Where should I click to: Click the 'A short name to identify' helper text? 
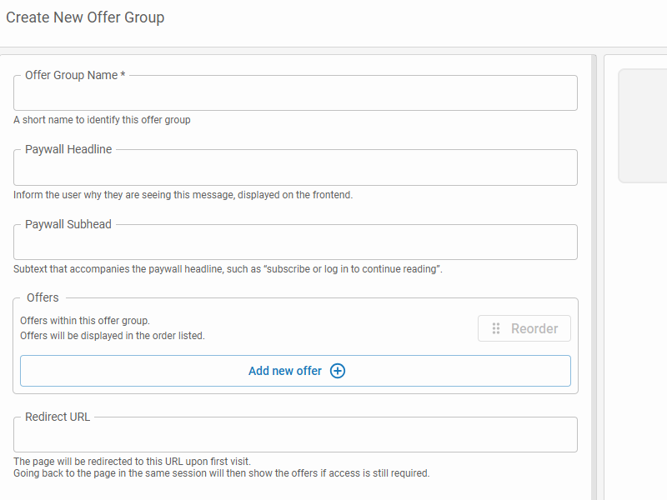point(102,120)
